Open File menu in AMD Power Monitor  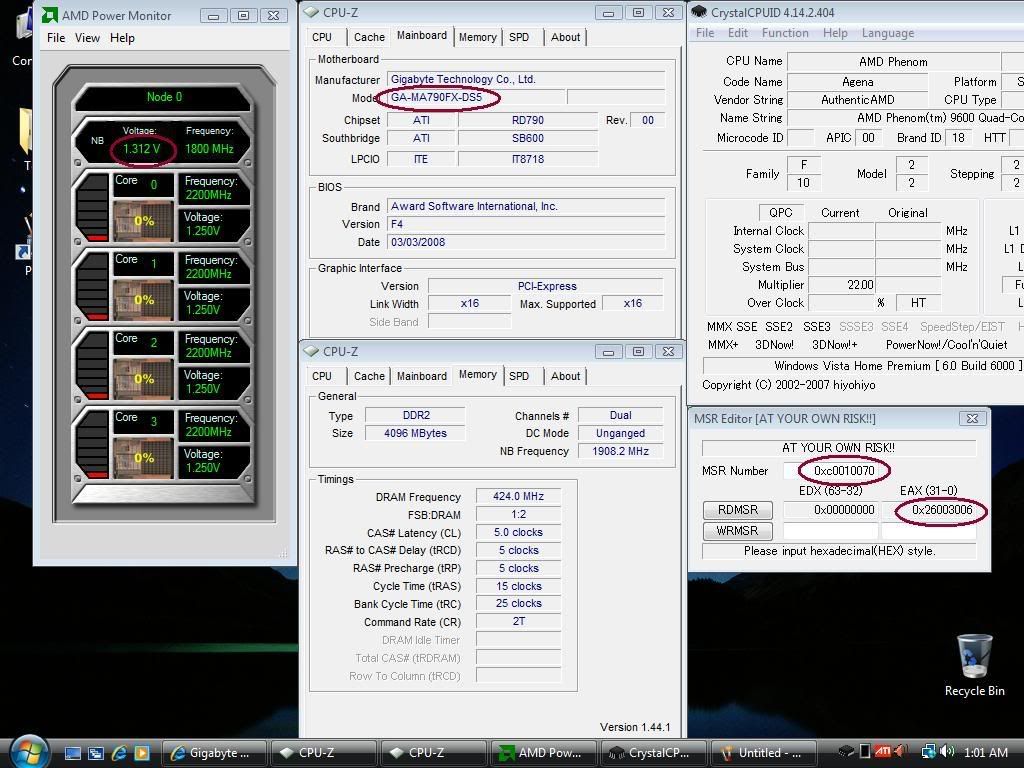pyautogui.click(x=56, y=38)
